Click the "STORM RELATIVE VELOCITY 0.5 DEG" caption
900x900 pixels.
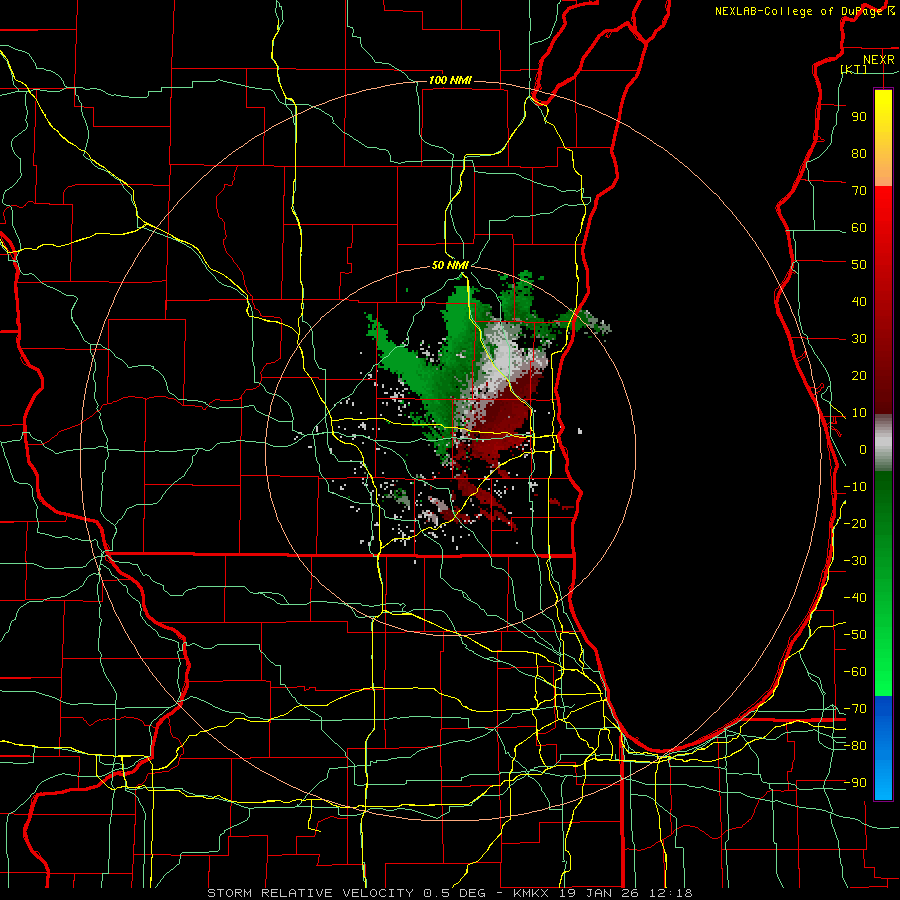point(346,893)
